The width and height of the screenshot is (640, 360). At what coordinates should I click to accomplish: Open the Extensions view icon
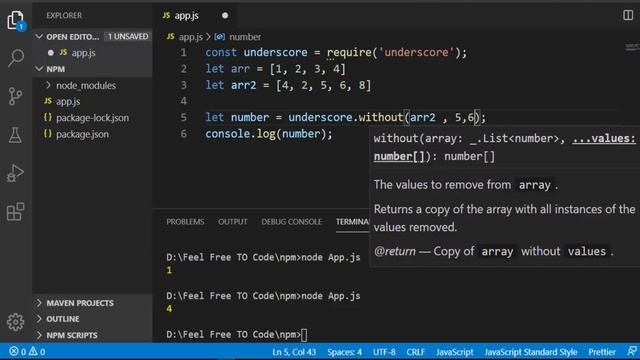pos(16,211)
